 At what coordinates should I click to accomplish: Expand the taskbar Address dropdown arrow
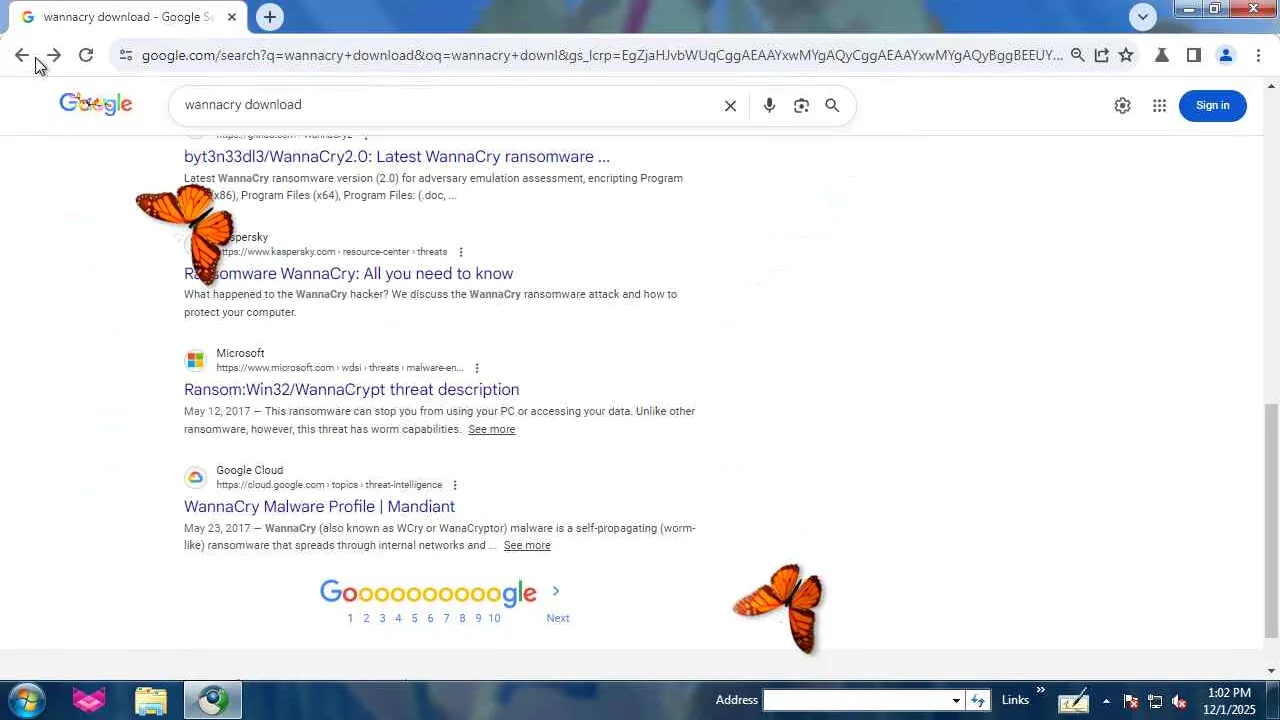coord(957,700)
